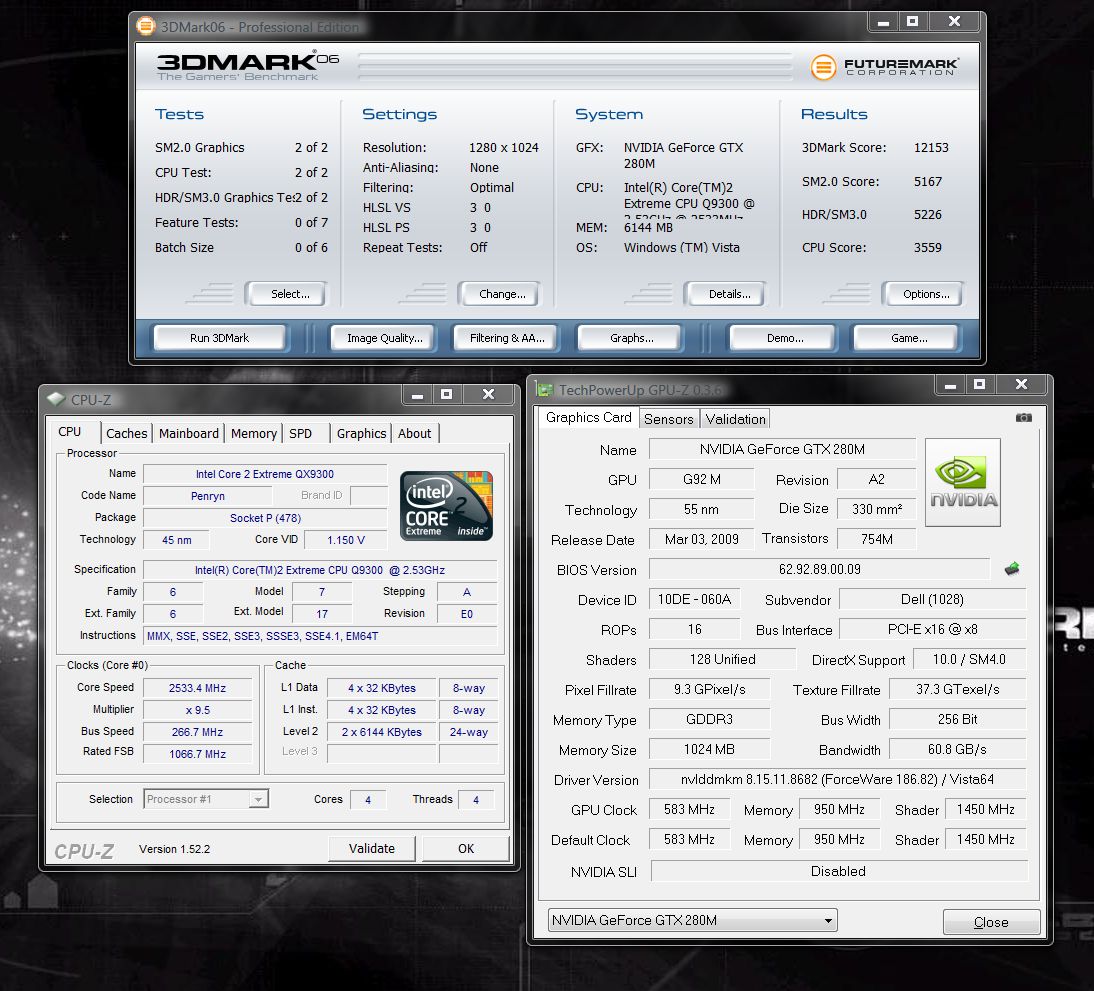This screenshot has width=1094, height=991.
Task: Click the Driver Version field
Action: tap(837, 779)
